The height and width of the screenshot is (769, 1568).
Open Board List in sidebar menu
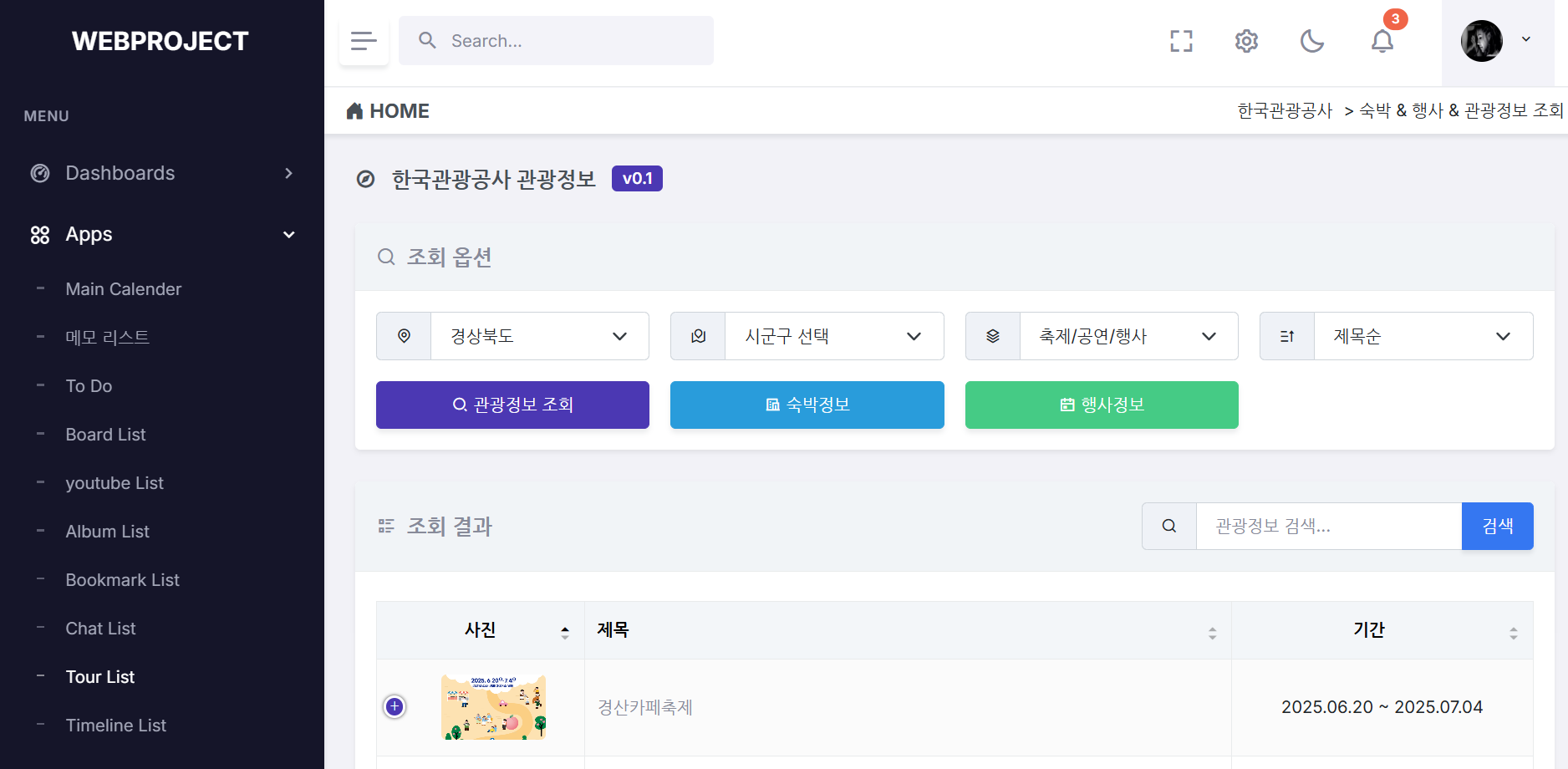point(106,435)
